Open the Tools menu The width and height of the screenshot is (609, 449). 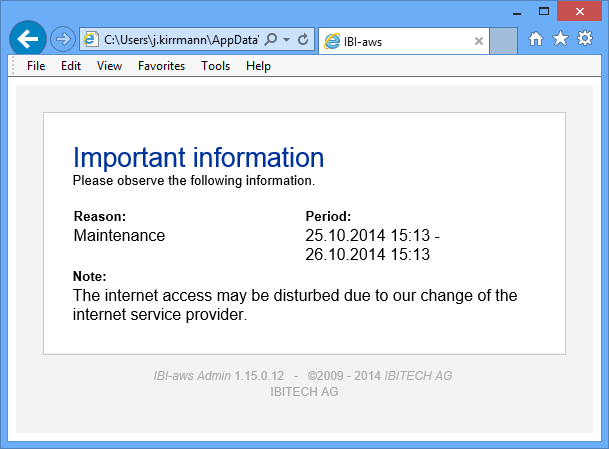pos(215,66)
